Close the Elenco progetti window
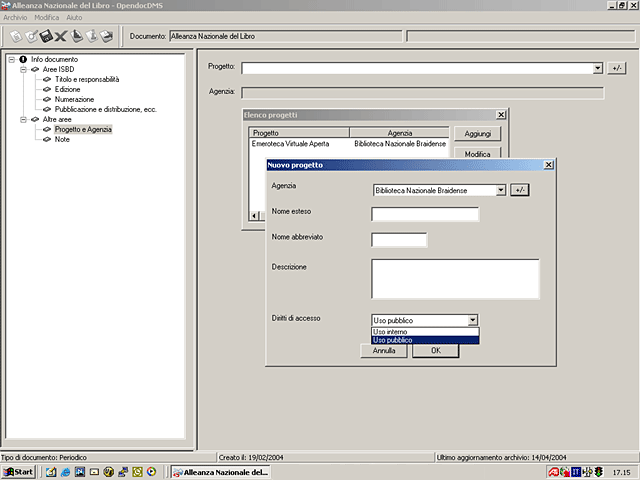The height and width of the screenshot is (480, 640). pyautogui.click(x=501, y=115)
